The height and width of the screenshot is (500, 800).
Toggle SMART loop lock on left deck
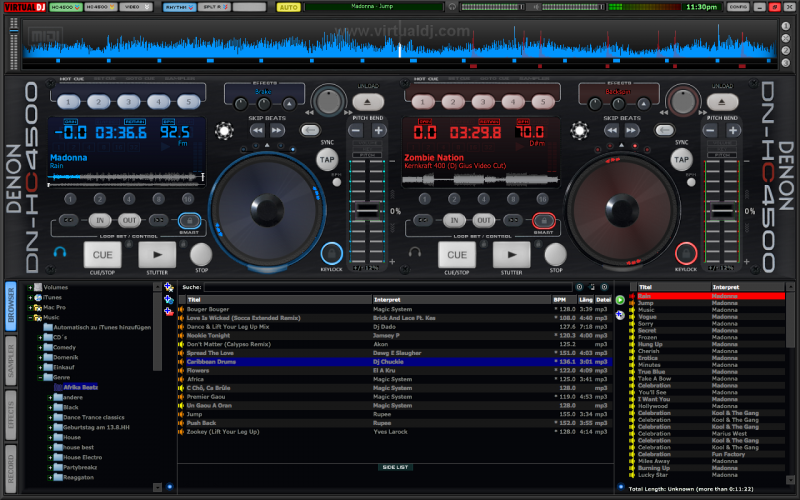189,221
